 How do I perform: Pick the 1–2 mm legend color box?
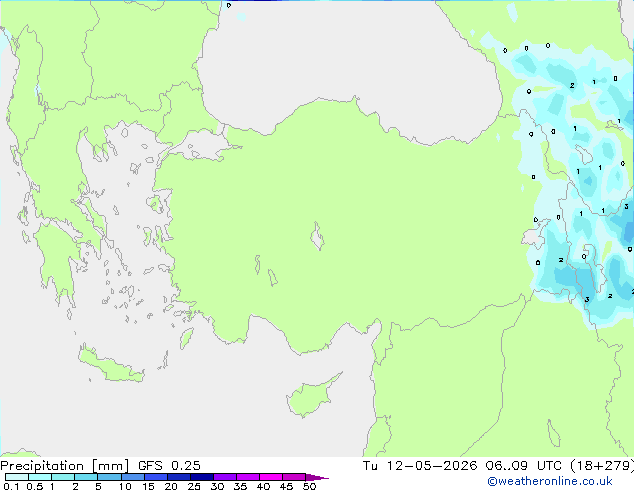pos(63,477)
